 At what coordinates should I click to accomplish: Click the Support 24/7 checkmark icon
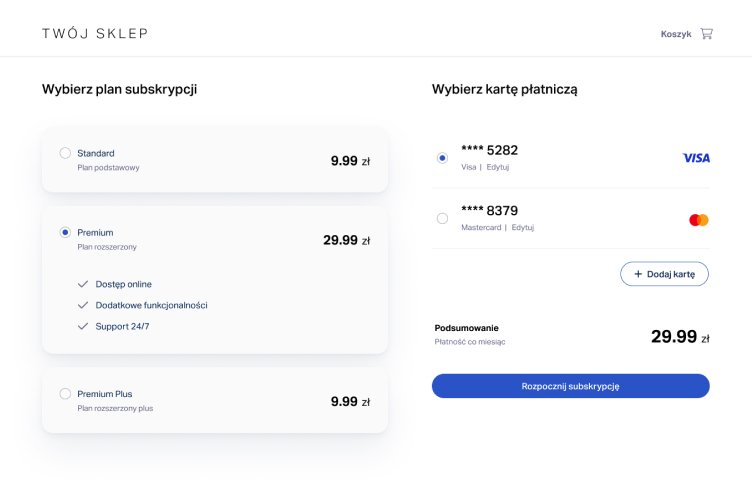(x=83, y=326)
